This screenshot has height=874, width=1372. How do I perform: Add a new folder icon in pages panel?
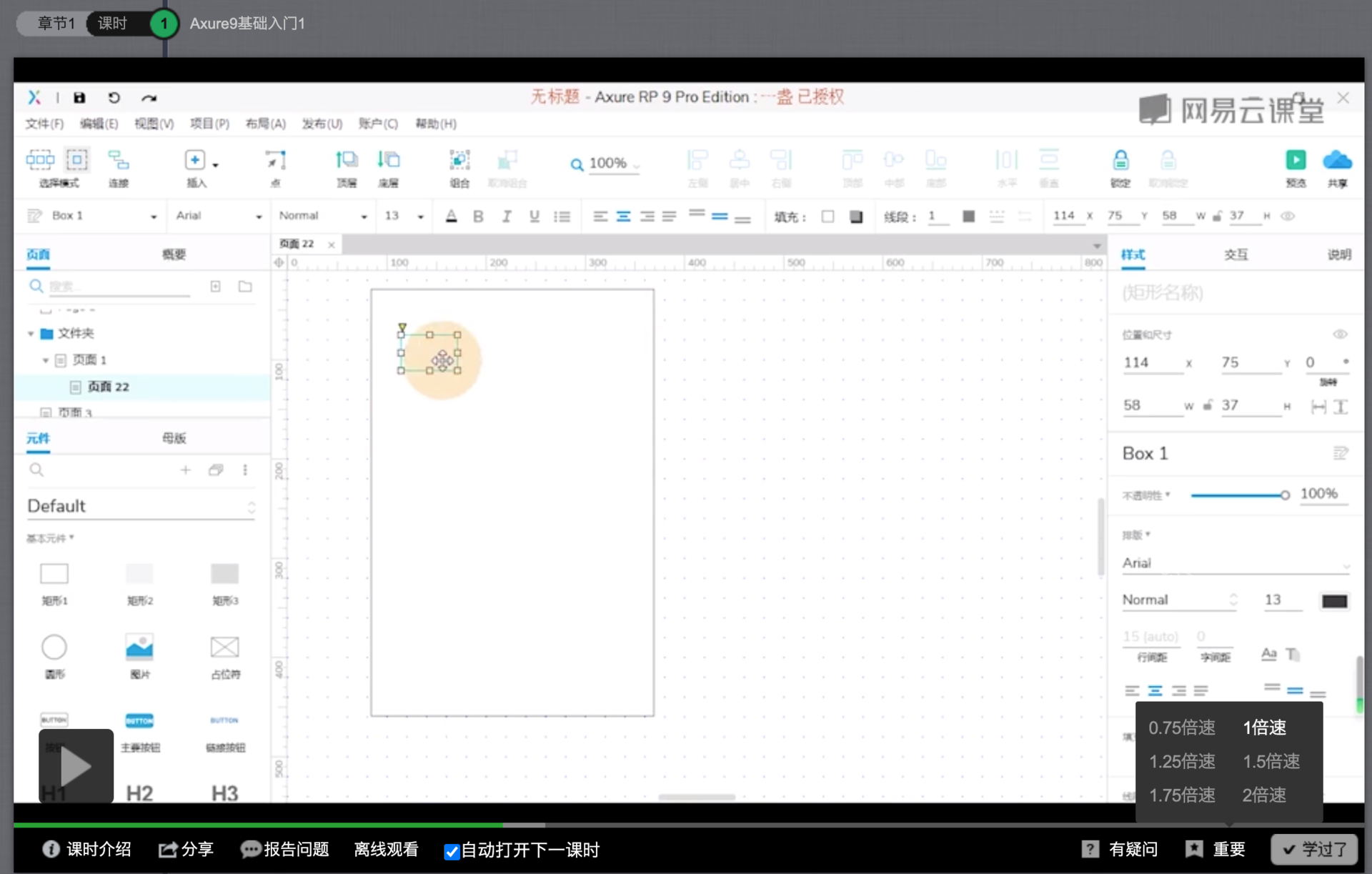pyautogui.click(x=245, y=287)
